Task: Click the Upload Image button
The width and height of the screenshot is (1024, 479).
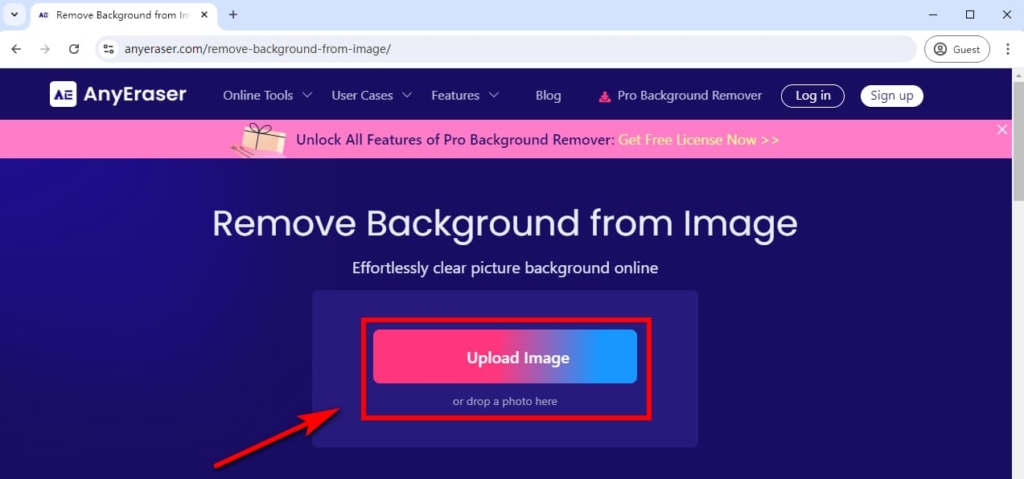Action: pyautogui.click(x=505, y=357)
